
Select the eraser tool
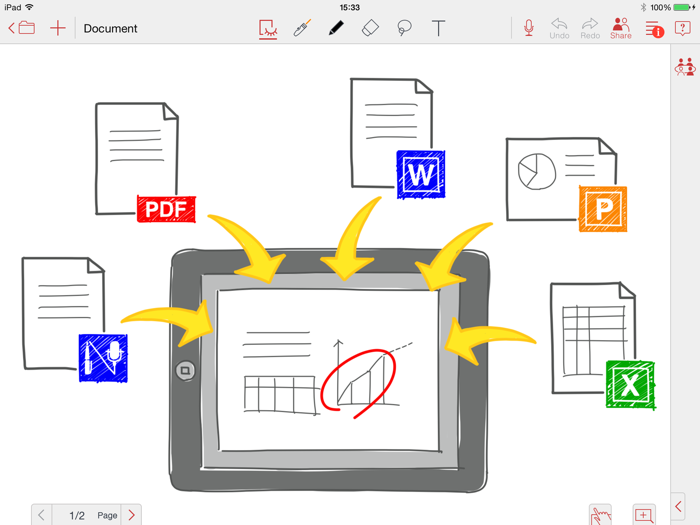[370, 28]
